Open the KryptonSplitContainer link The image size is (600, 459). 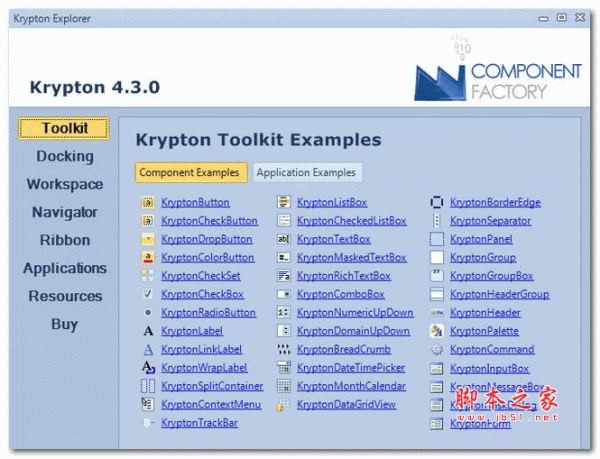coord(212,386)
